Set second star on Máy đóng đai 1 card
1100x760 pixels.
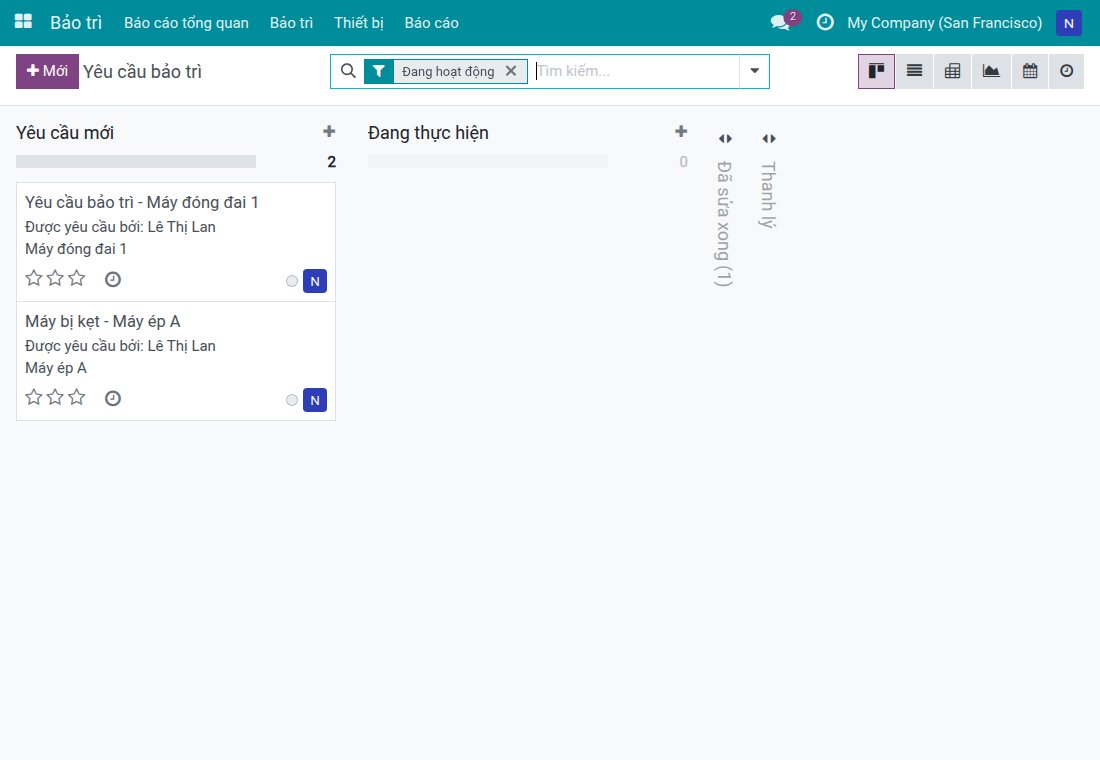[55, 278]
